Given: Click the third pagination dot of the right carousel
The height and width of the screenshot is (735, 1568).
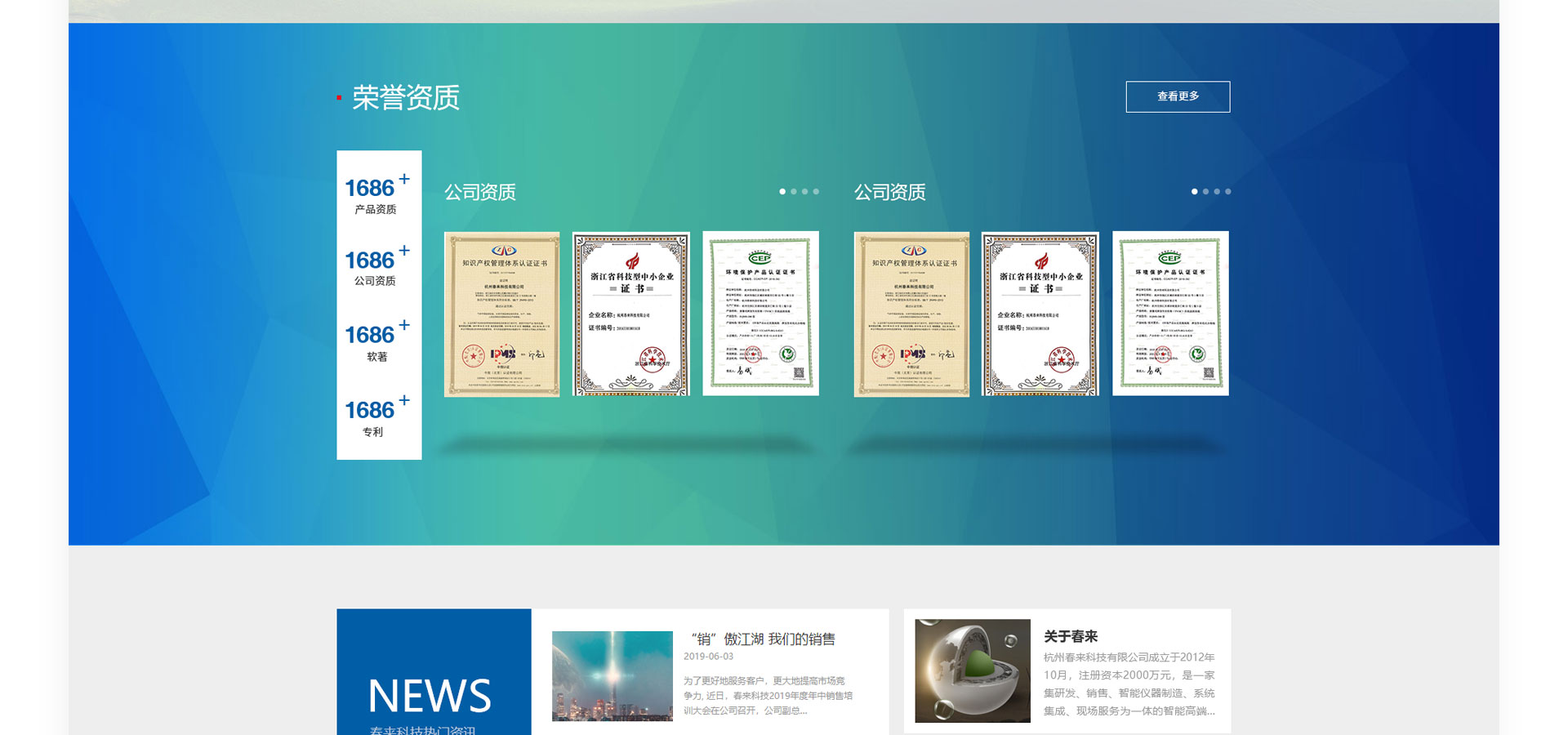Looking at the screenshot, I should [x=1217, y=192].
